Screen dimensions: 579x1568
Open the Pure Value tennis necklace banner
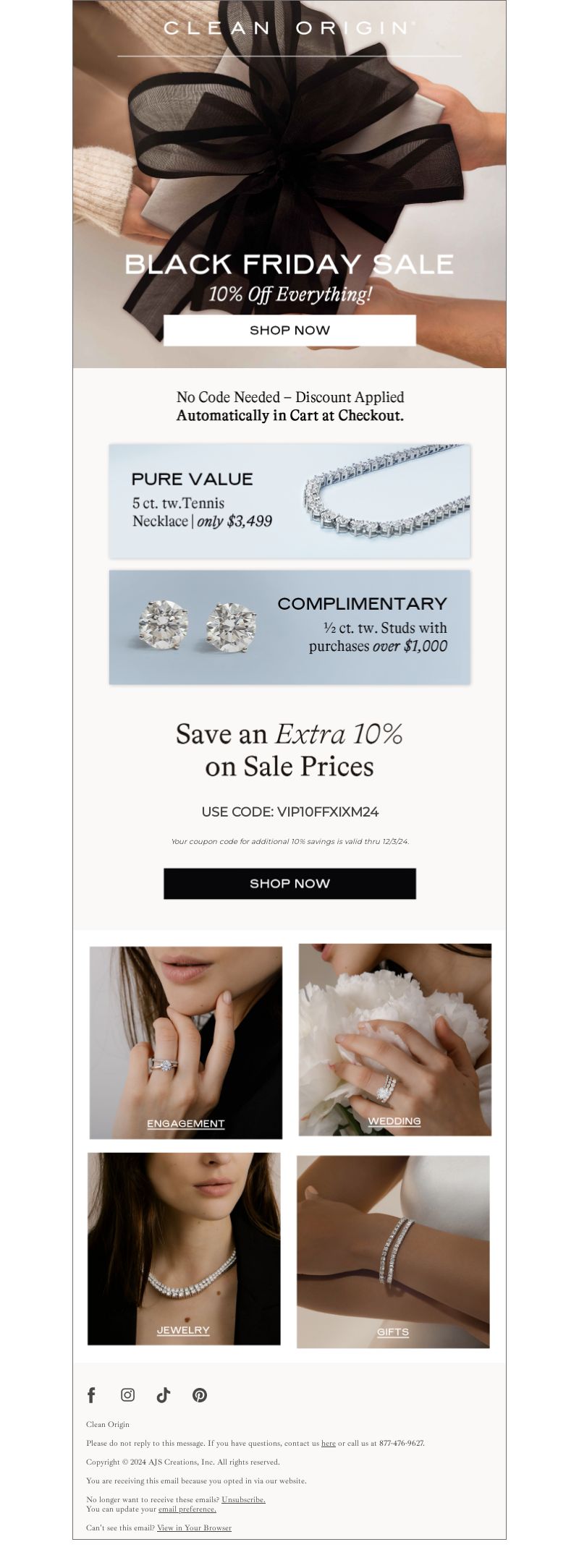pyautogui.click(x=289, y=500)
